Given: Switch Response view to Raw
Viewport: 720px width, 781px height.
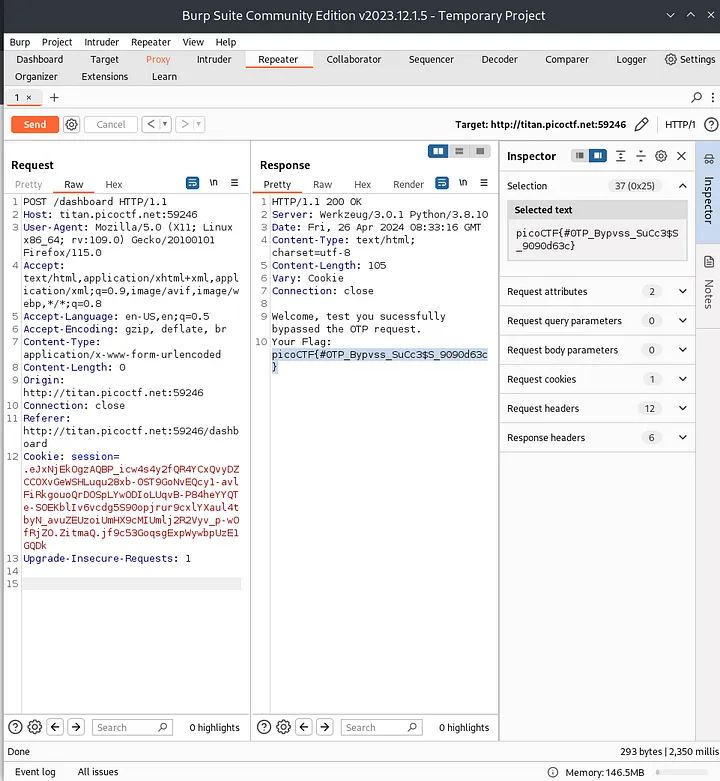Looking at the screenshot, I should click(x=322, y=184).
